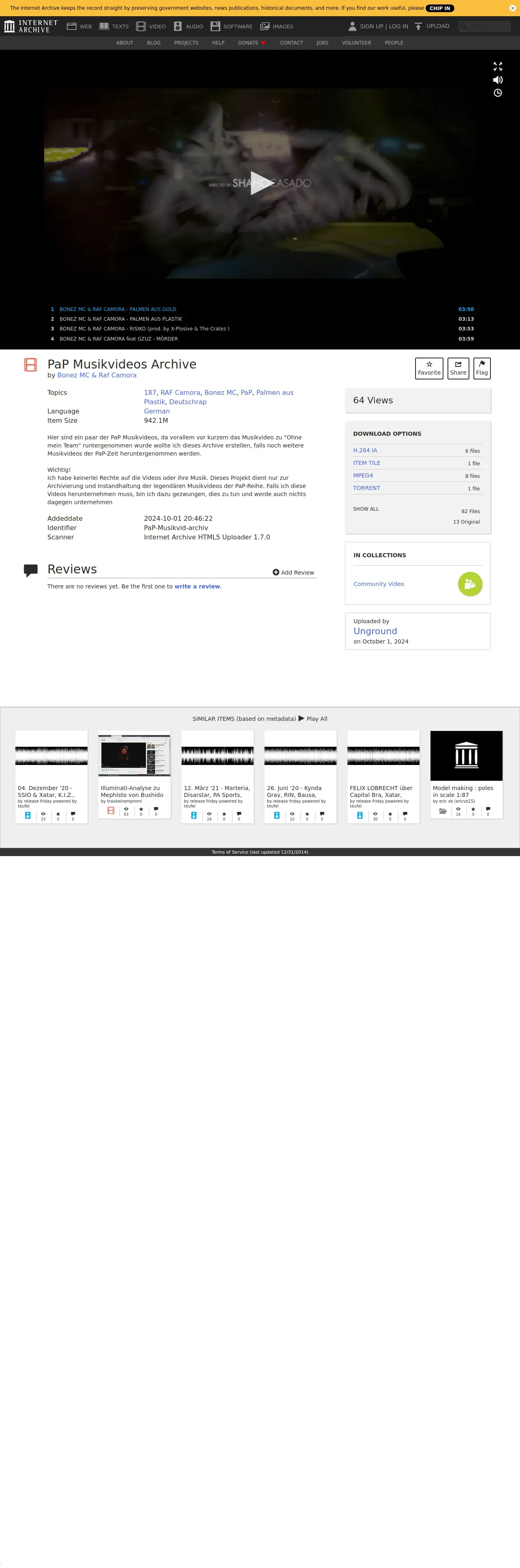Open the Images section in navigation

(x=277, y=26)
